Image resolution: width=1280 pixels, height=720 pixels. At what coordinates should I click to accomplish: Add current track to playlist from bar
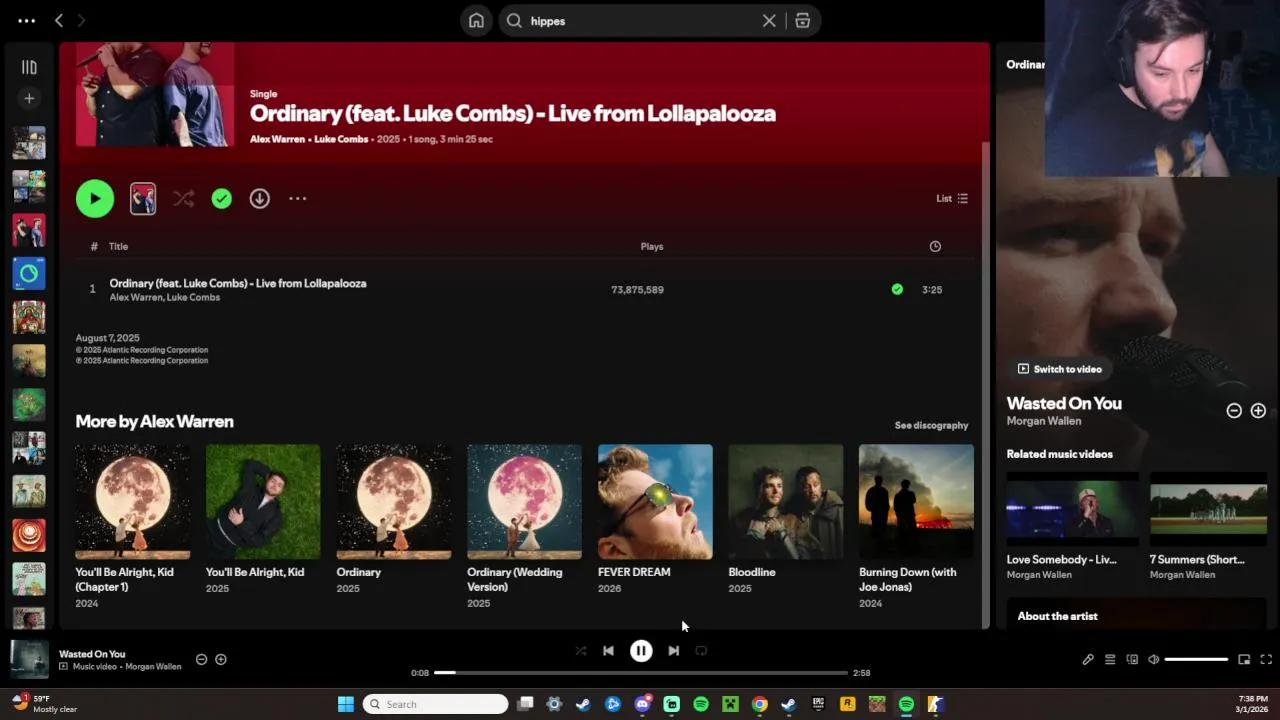[221, 659]
